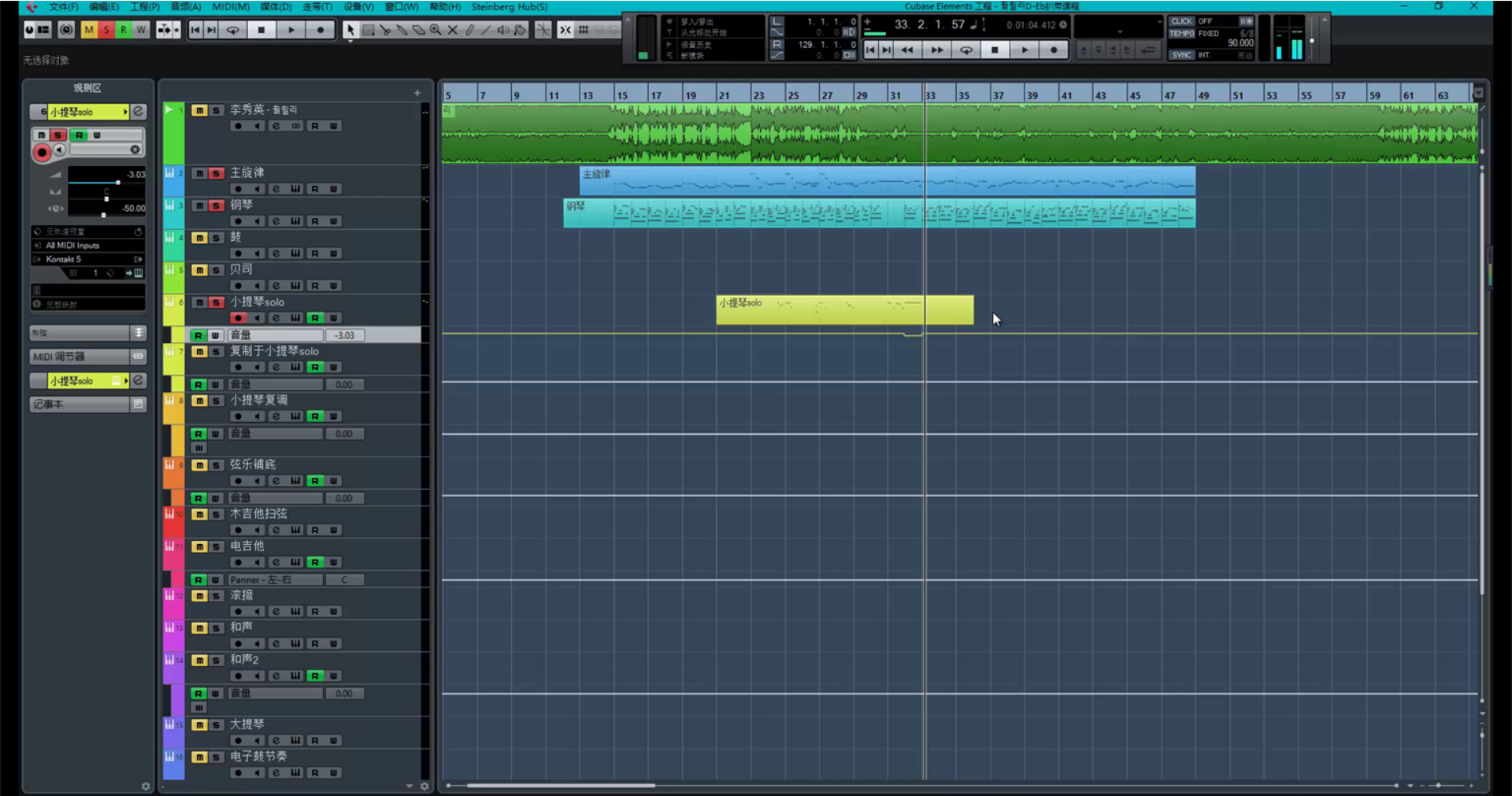Solo the 钢琴 track

216,205
